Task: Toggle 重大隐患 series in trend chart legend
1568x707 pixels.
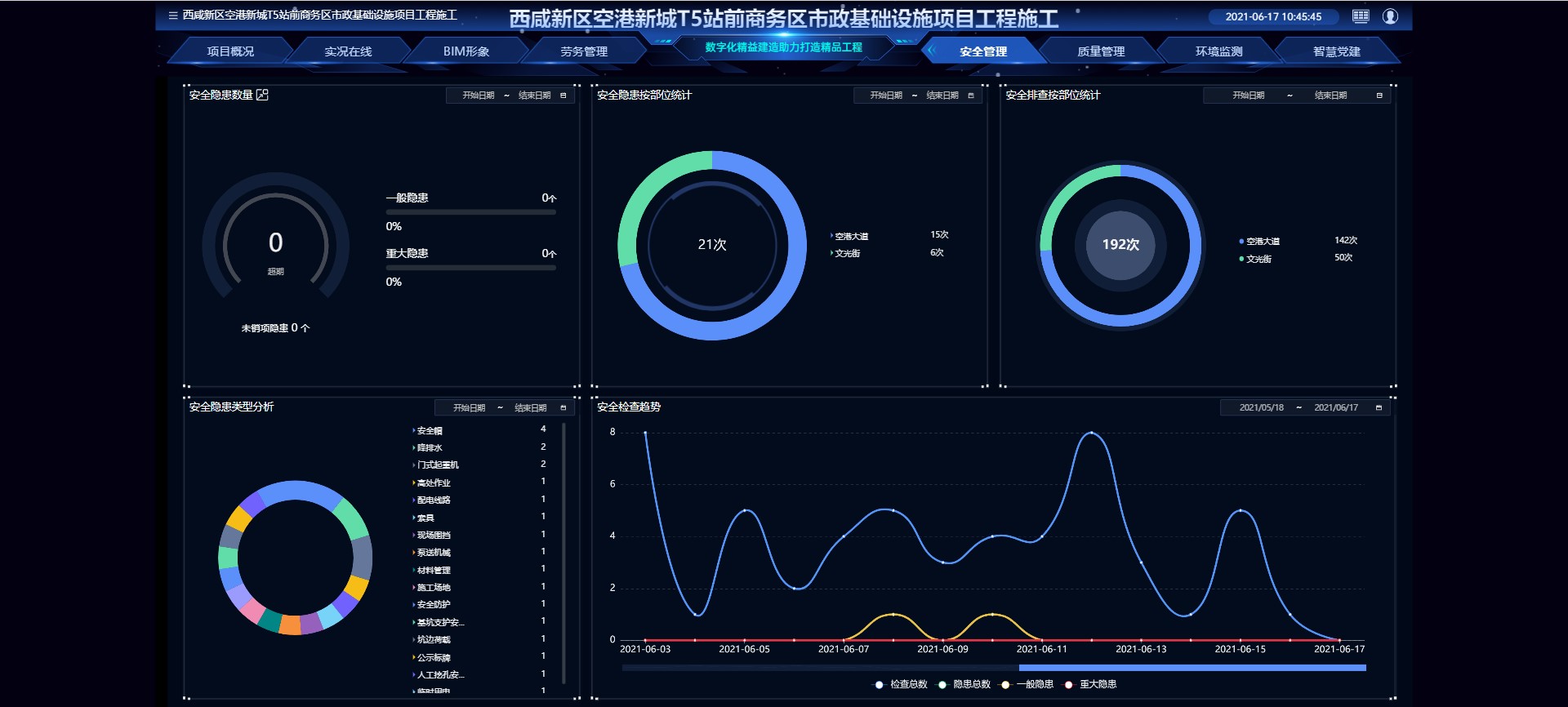Action: (1090, 684)
